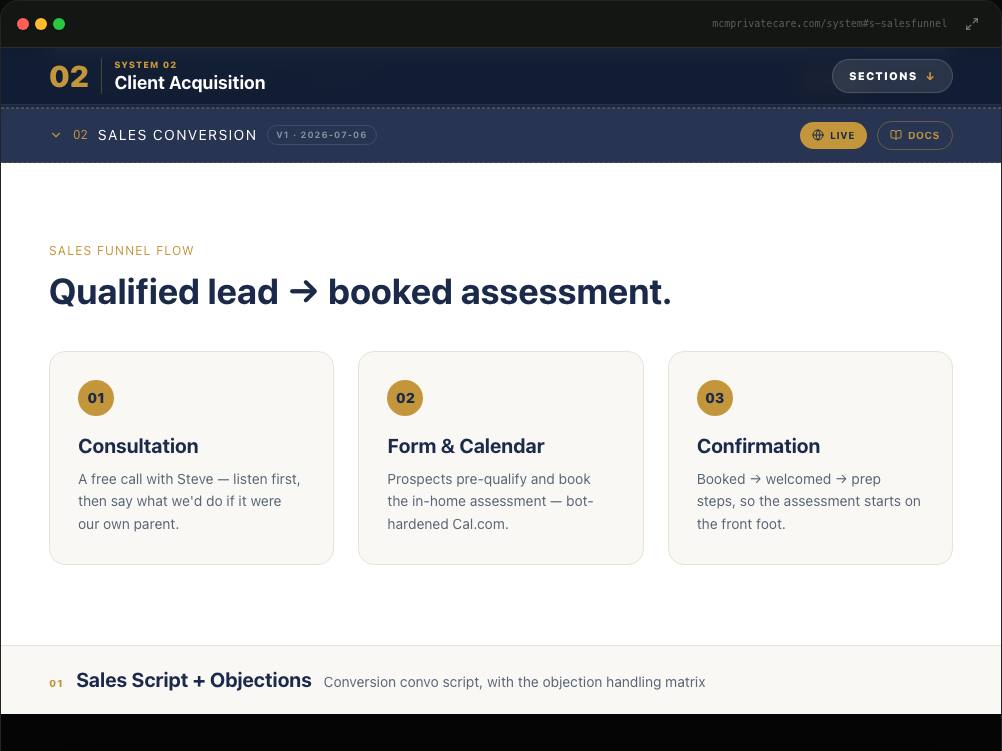Open the SECTIONS dropdown menu
1002x751 pixels.
point(892,76)
